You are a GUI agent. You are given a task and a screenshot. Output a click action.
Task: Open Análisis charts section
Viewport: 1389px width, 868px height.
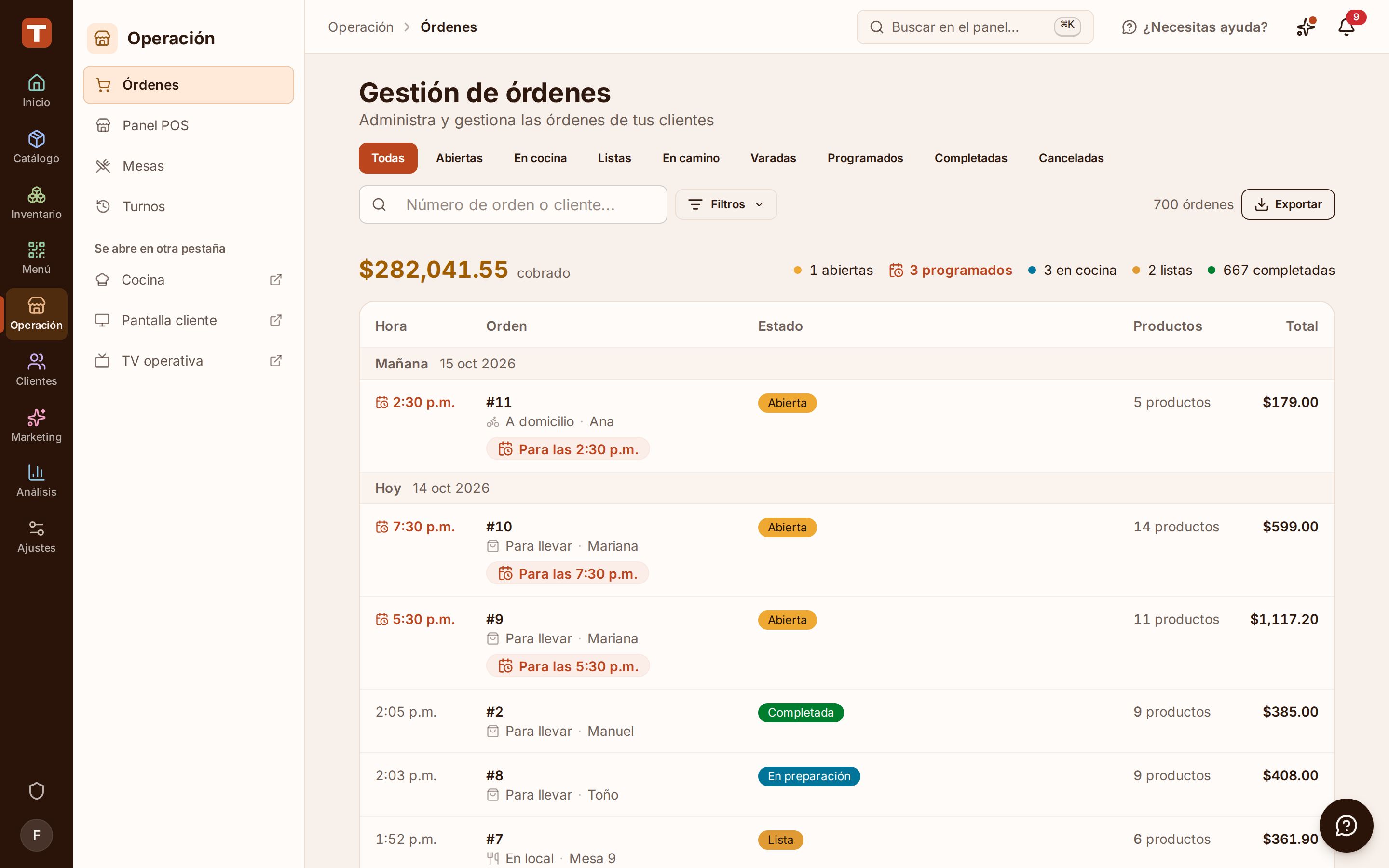pyautogui.click(x=36, y=481)
